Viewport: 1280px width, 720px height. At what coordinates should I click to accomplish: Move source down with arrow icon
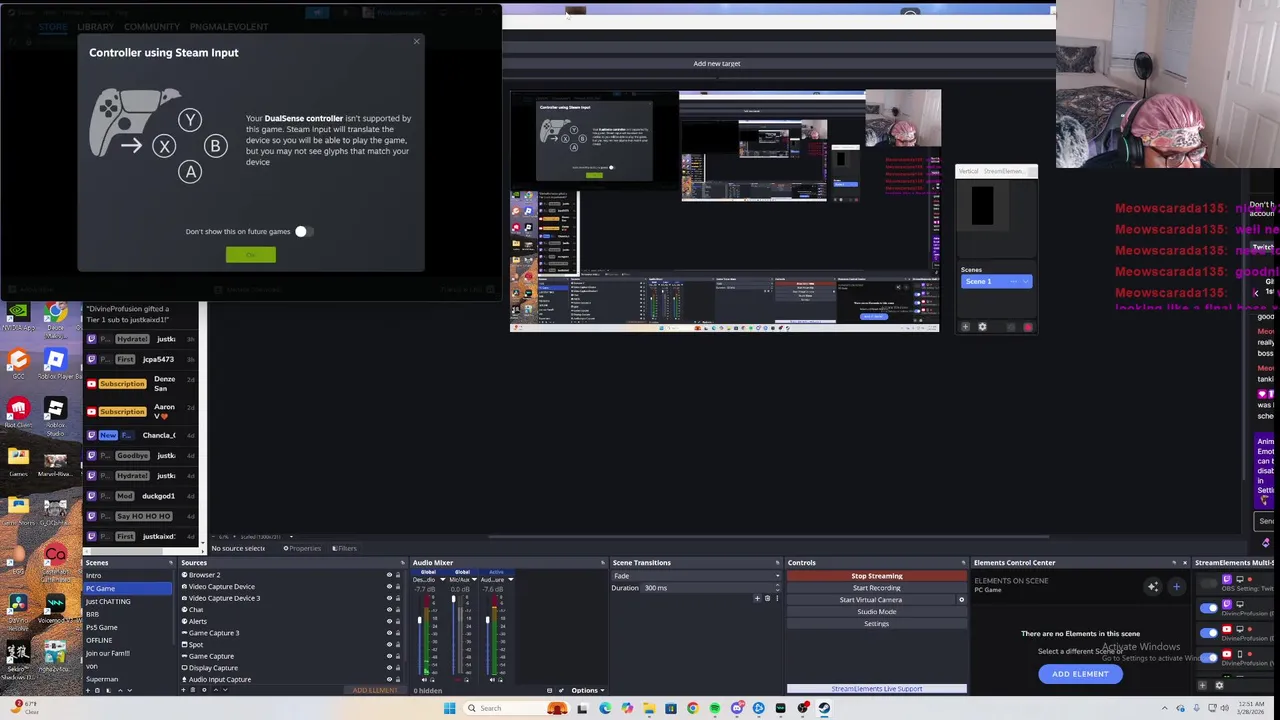pos(225,690)
